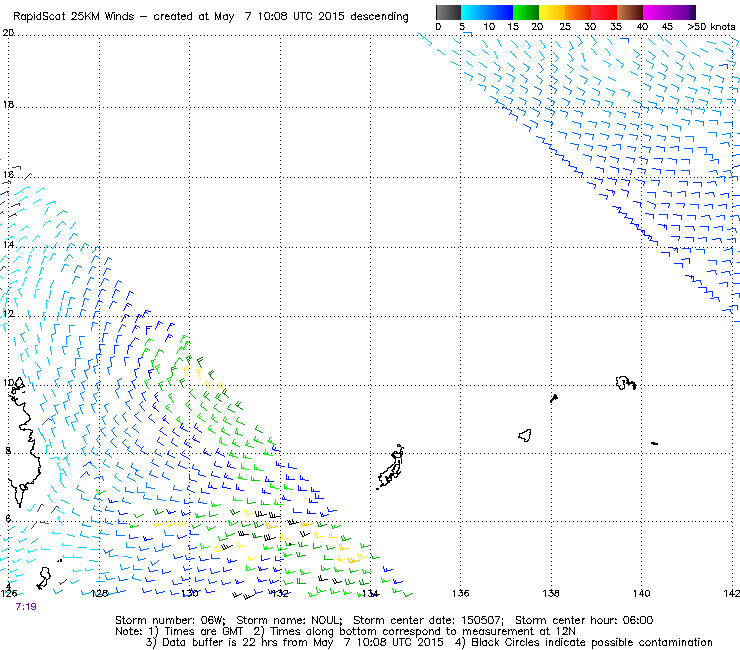This screenshot has width=740, height=650.
Task: Click the 'Storm name: NOUL' text
Action: pos(289,620)
